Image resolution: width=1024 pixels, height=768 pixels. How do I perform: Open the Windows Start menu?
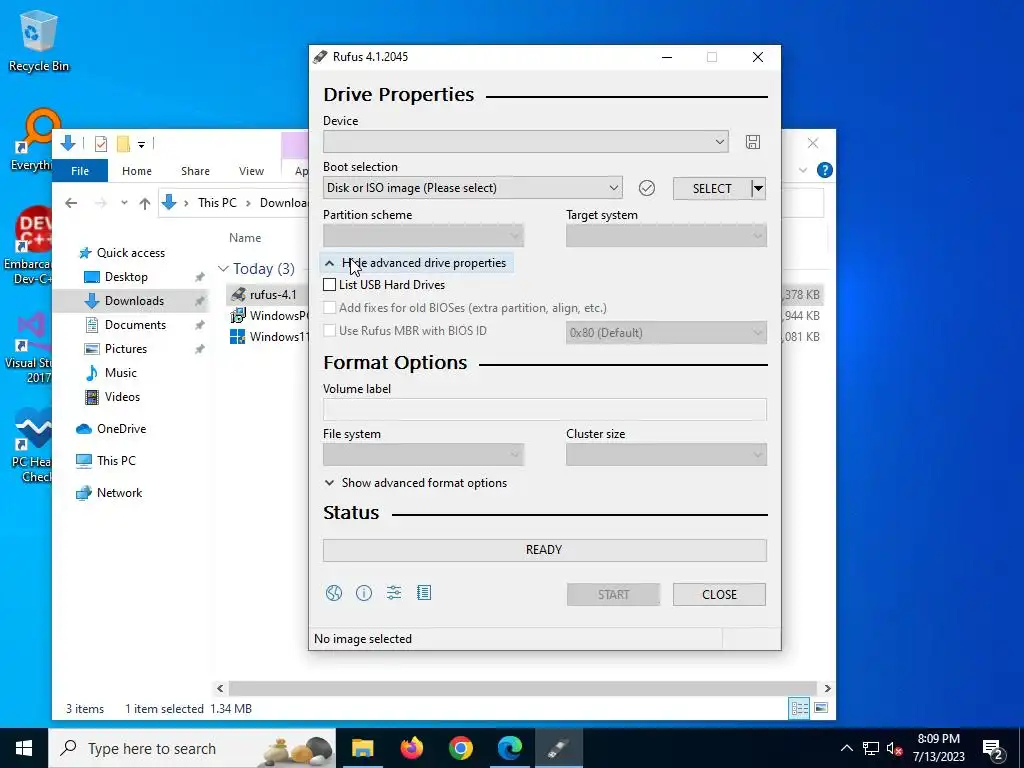(24, 748)
